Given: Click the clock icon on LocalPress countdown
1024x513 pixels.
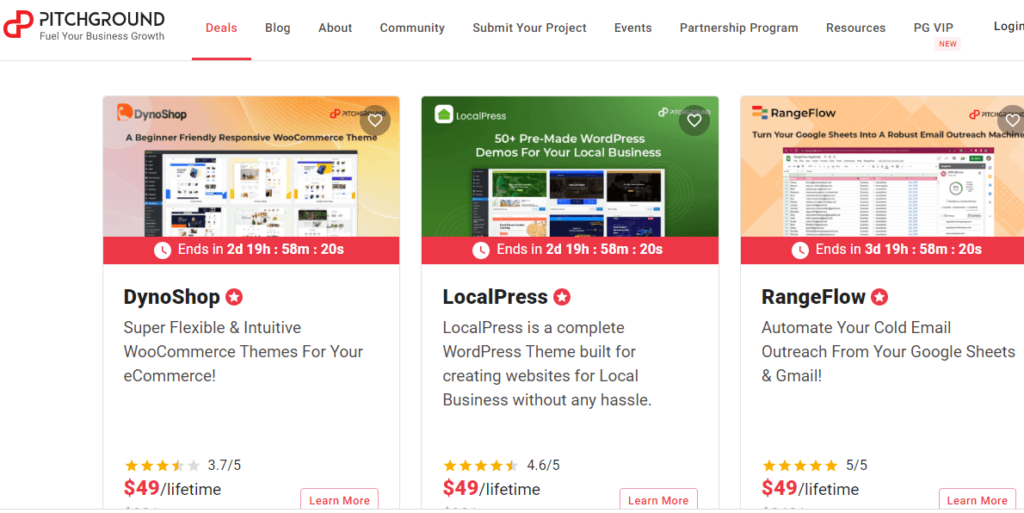Looking at the screenshot, I should pos(481,250).
